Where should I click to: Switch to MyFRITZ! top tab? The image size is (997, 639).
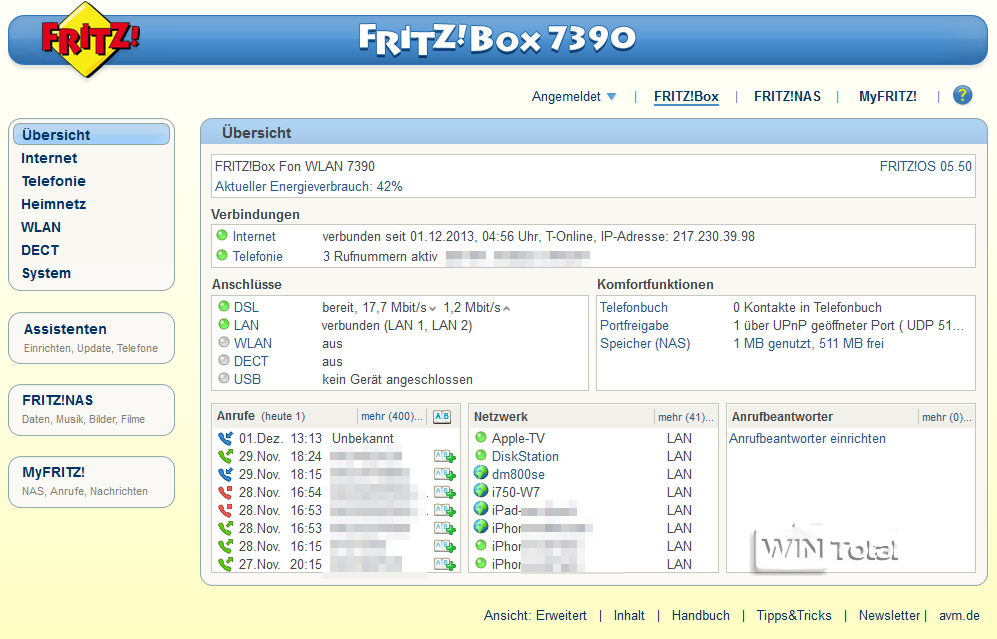pos(888,97)
